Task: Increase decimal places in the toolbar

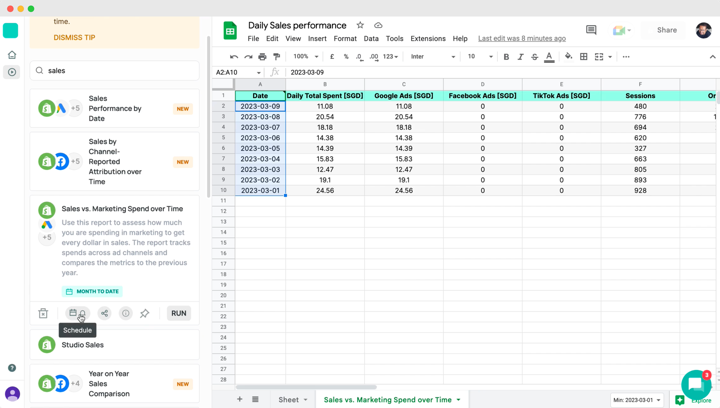Action: click(374, 56)
